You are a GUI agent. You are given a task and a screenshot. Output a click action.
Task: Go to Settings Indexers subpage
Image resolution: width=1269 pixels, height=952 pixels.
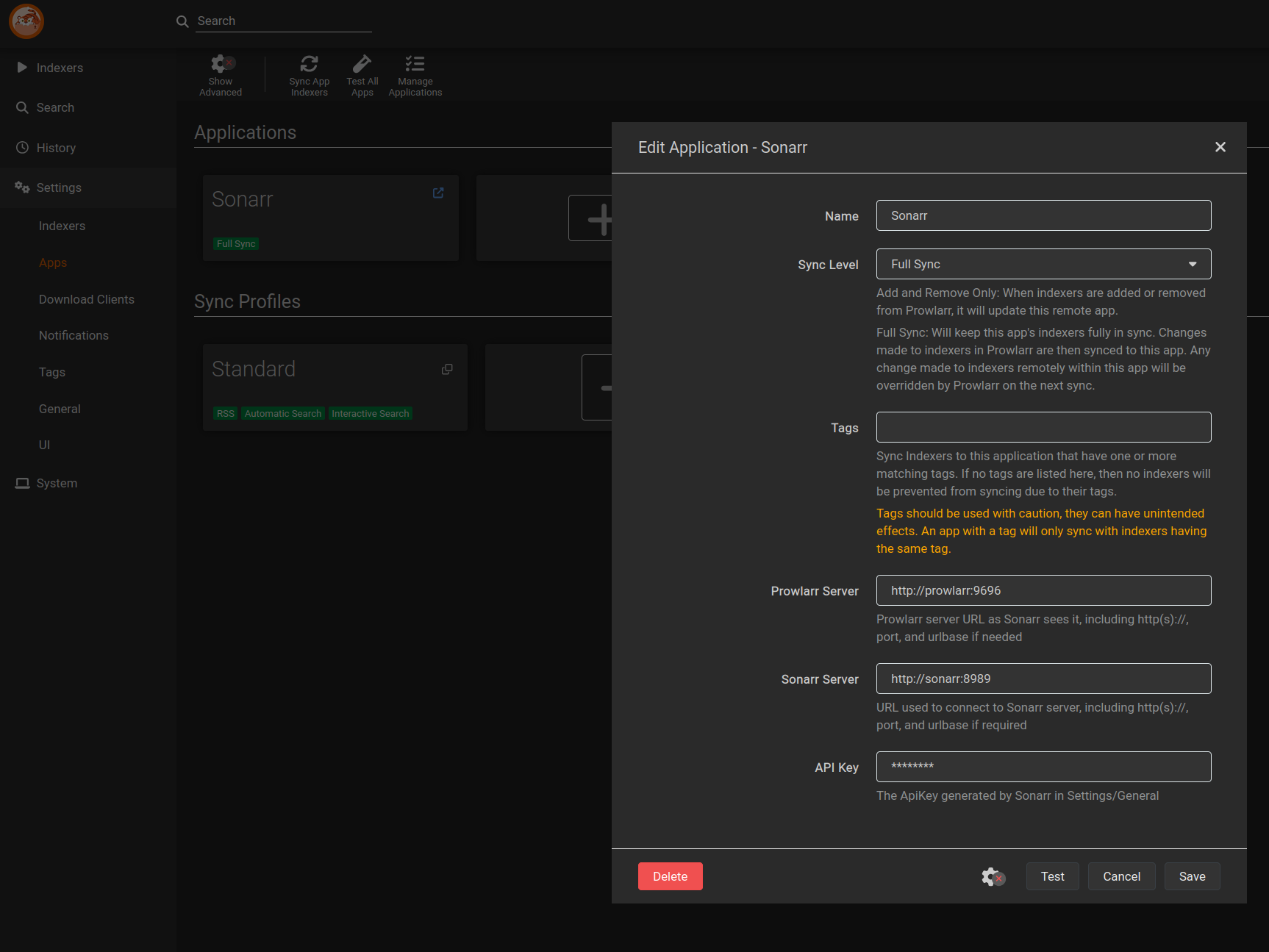point(62,226)
